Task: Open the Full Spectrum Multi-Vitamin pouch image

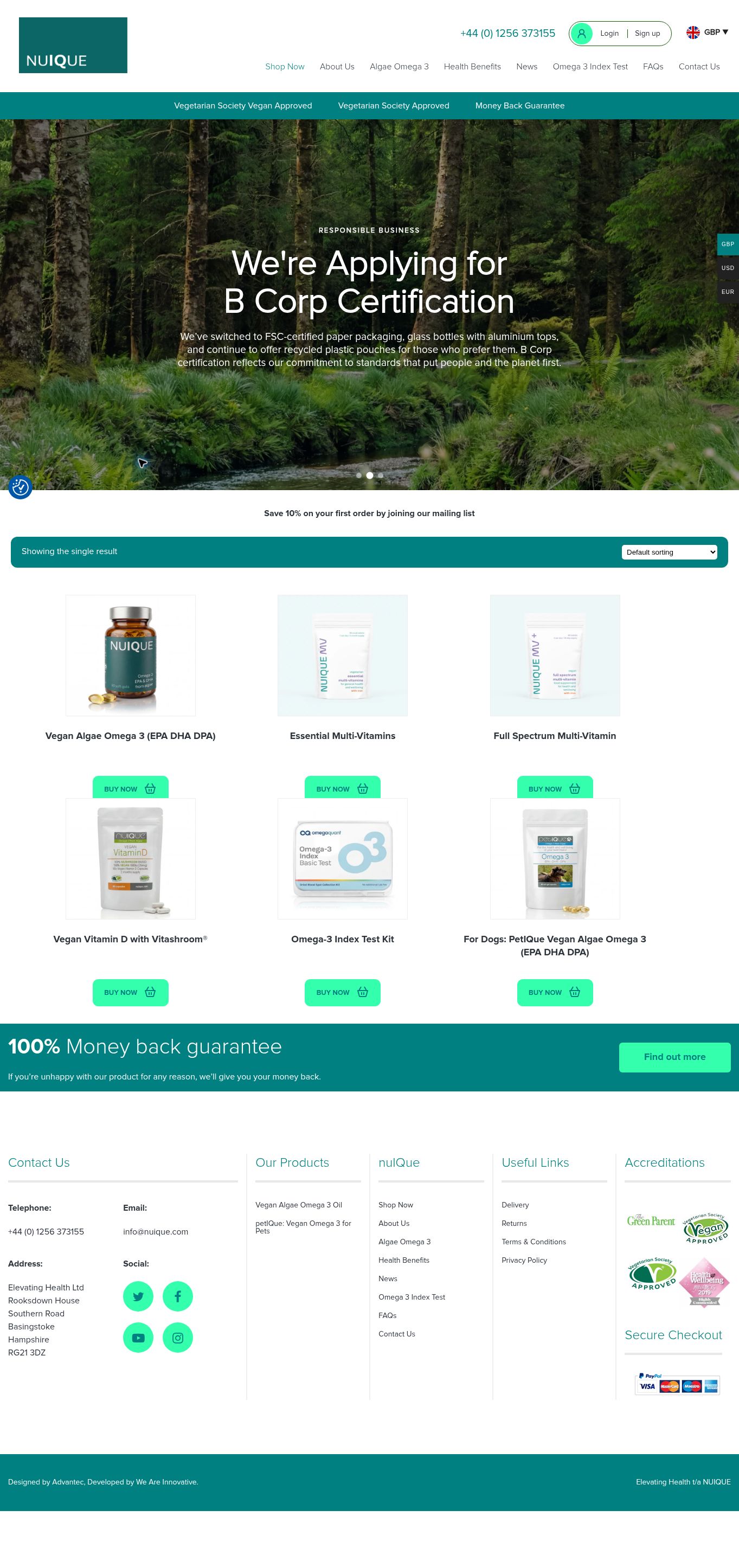Action: (555, 656)
